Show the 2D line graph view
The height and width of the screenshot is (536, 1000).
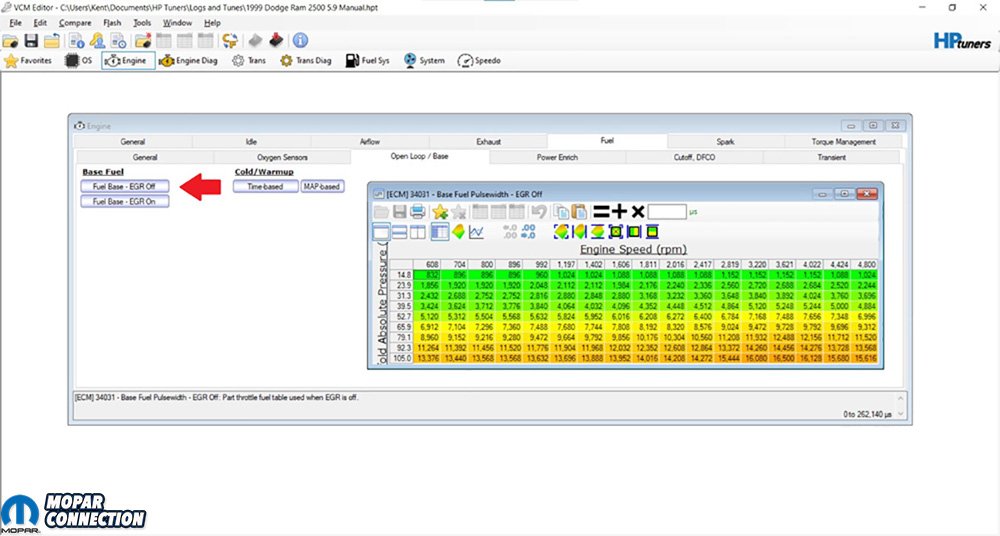477,231
